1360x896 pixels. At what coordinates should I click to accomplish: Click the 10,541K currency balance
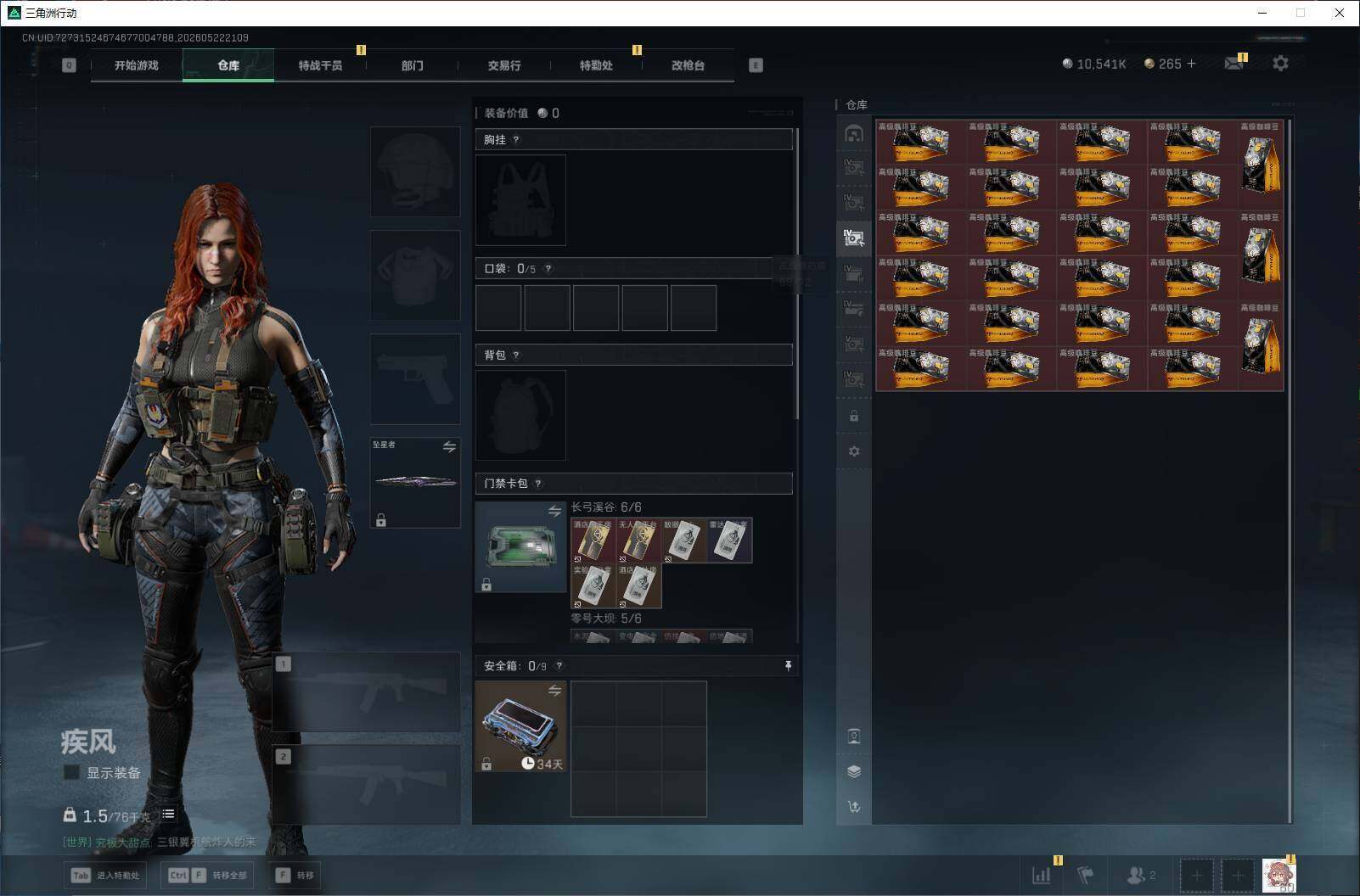(x=1094, y=64)
